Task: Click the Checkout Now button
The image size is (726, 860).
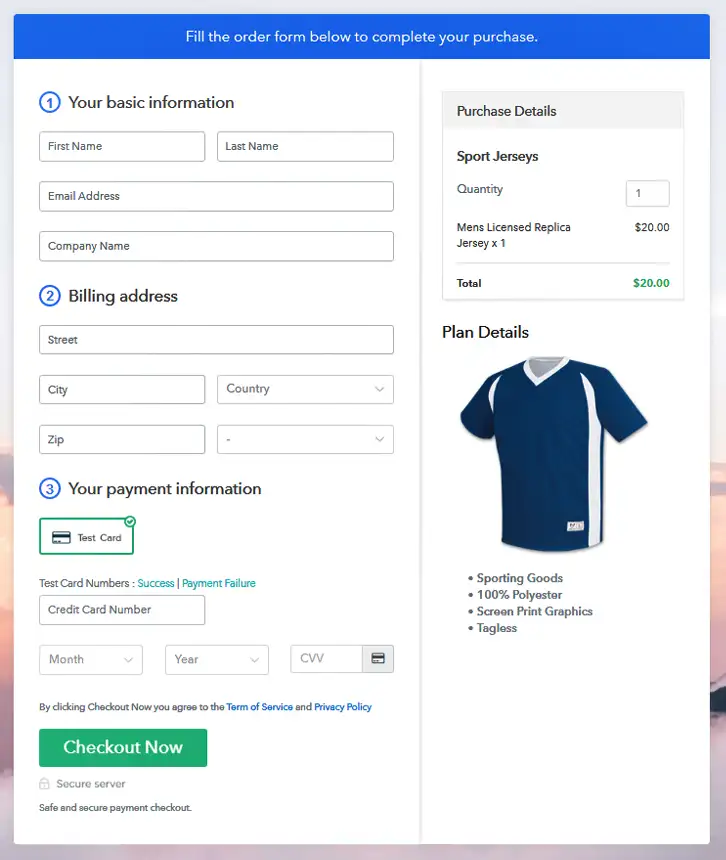Action: click(123, 748)
